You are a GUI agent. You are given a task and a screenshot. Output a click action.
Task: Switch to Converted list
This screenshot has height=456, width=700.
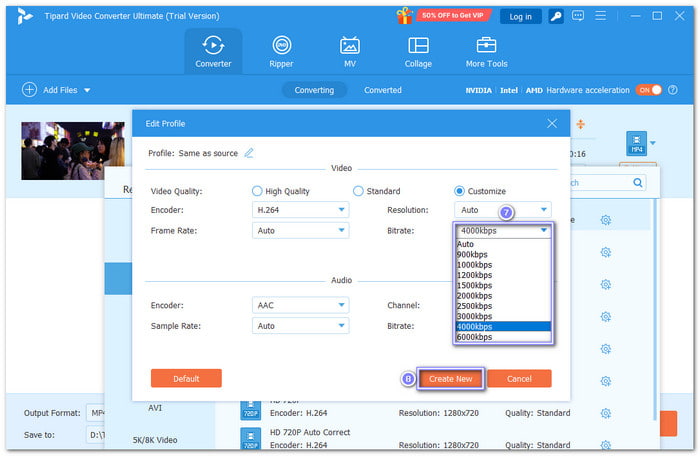pyautogui.click(x=383, y=90)
